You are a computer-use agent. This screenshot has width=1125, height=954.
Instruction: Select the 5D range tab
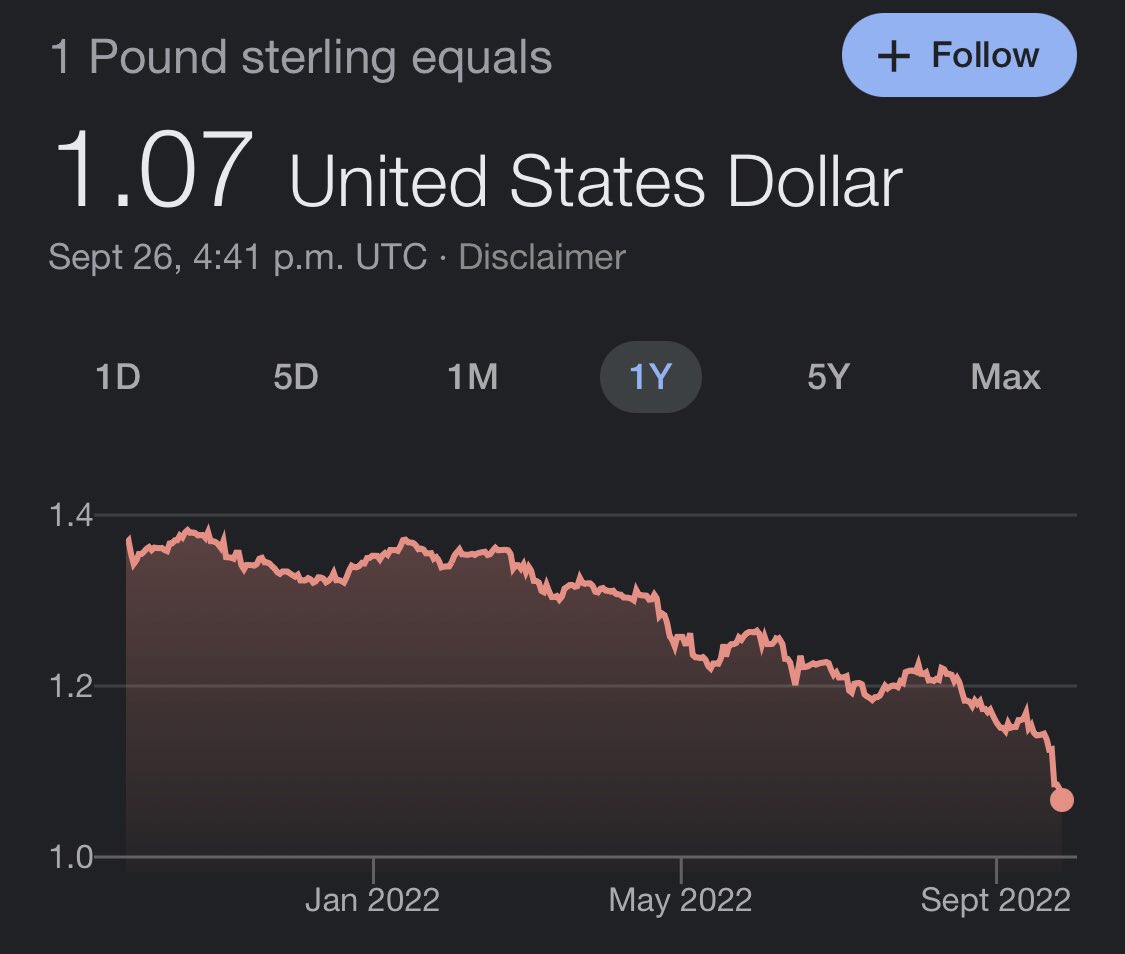[295, 377]
